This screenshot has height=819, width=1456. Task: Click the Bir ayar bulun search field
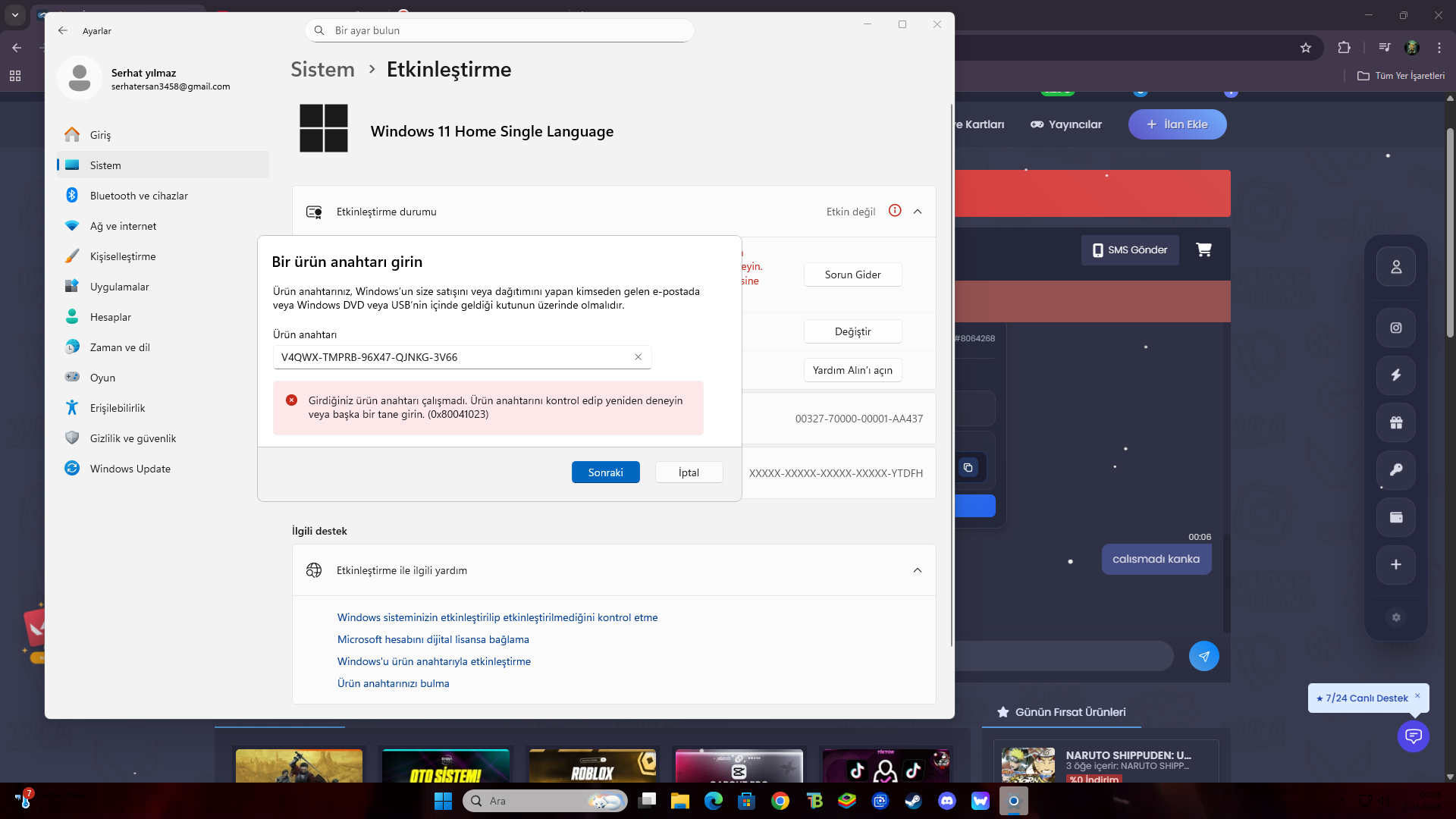500,30
